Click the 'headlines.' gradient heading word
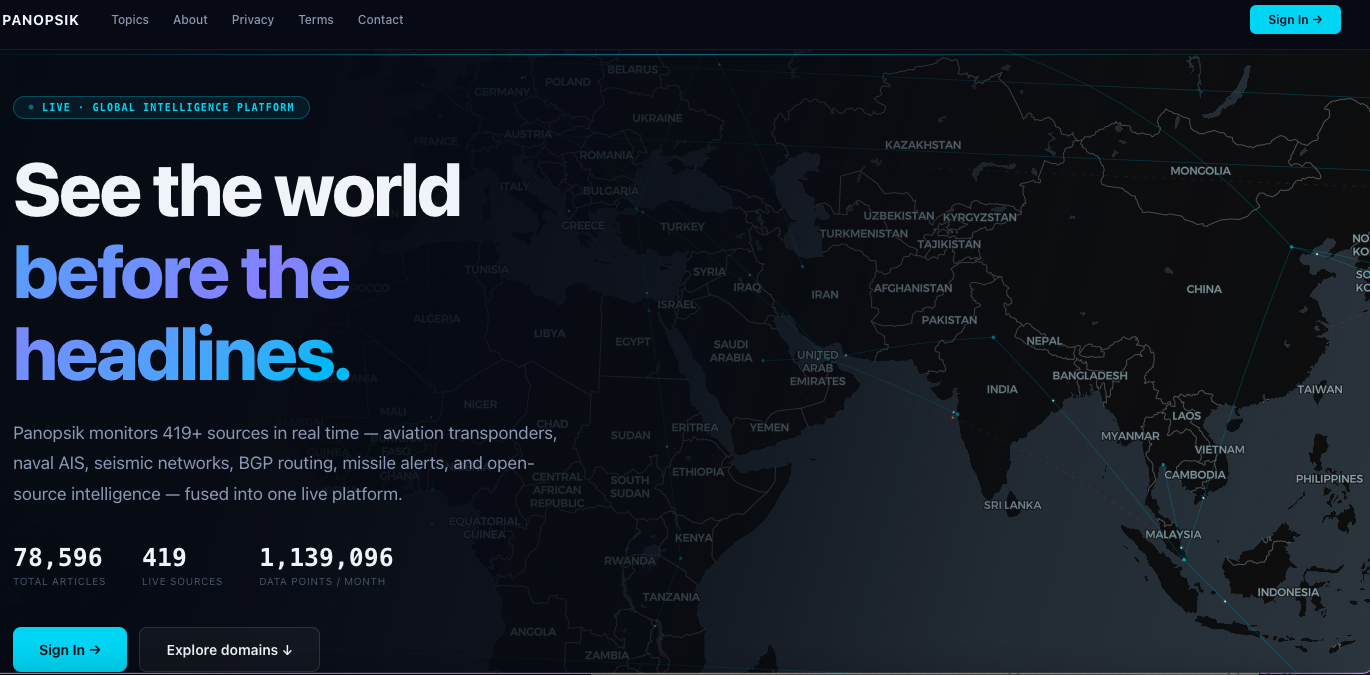 182,354
